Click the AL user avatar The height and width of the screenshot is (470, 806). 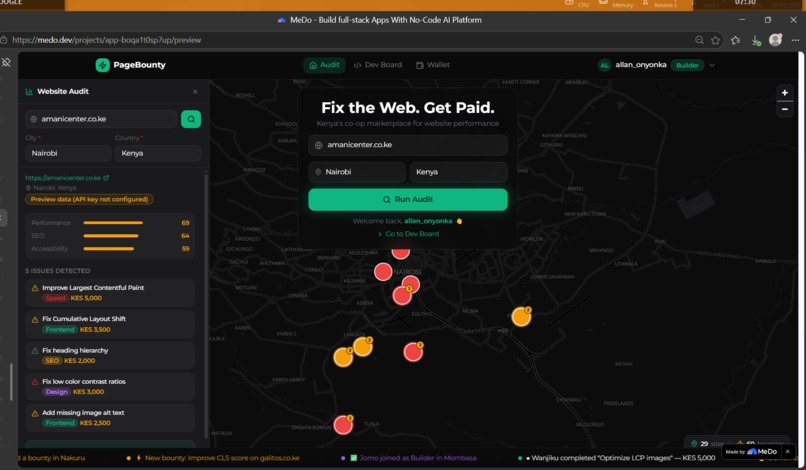click(x=604, y=65)
